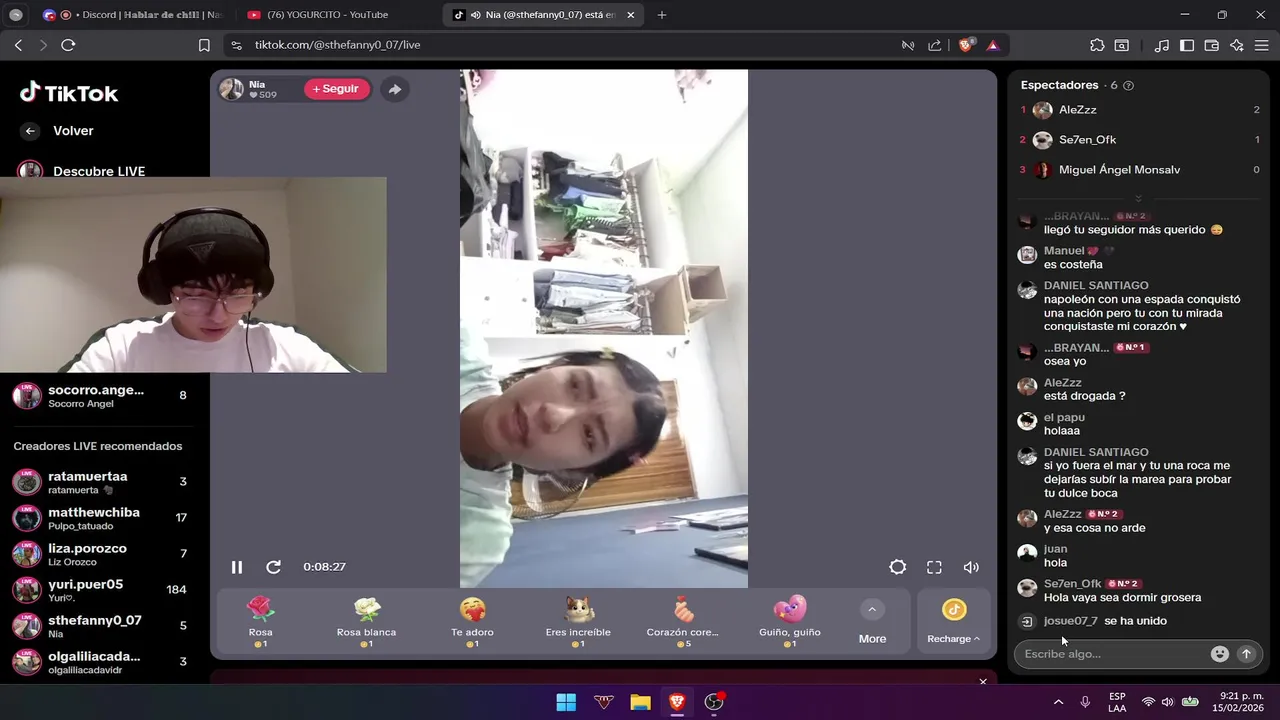Close the bottom banner with X
This screenshot has width=1280, height=720.
(983, 681)
